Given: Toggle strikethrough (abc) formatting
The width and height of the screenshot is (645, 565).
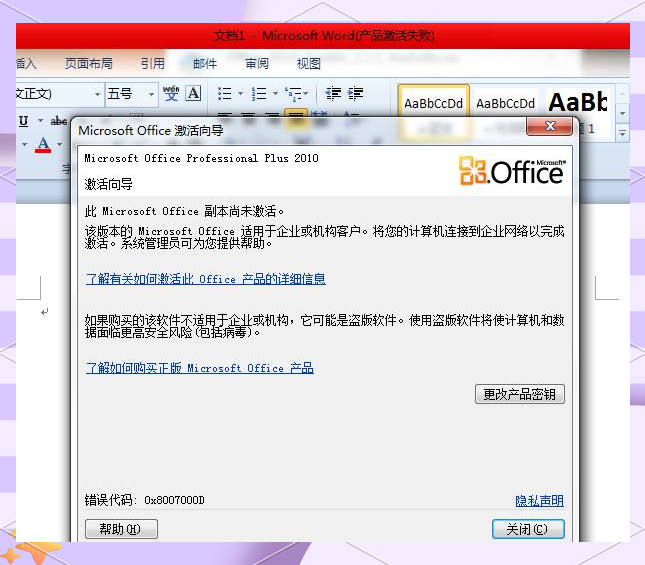Looking at the screenshot, I should pos(59,121).
